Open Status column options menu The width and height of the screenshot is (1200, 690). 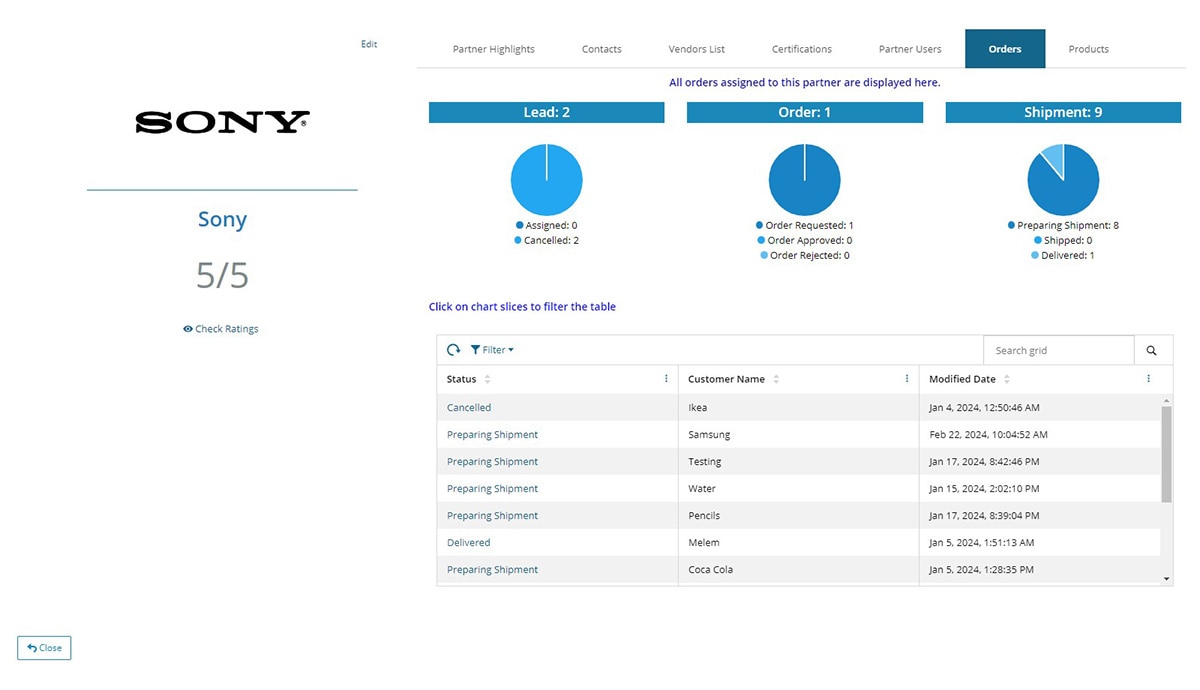pos(667,379)
